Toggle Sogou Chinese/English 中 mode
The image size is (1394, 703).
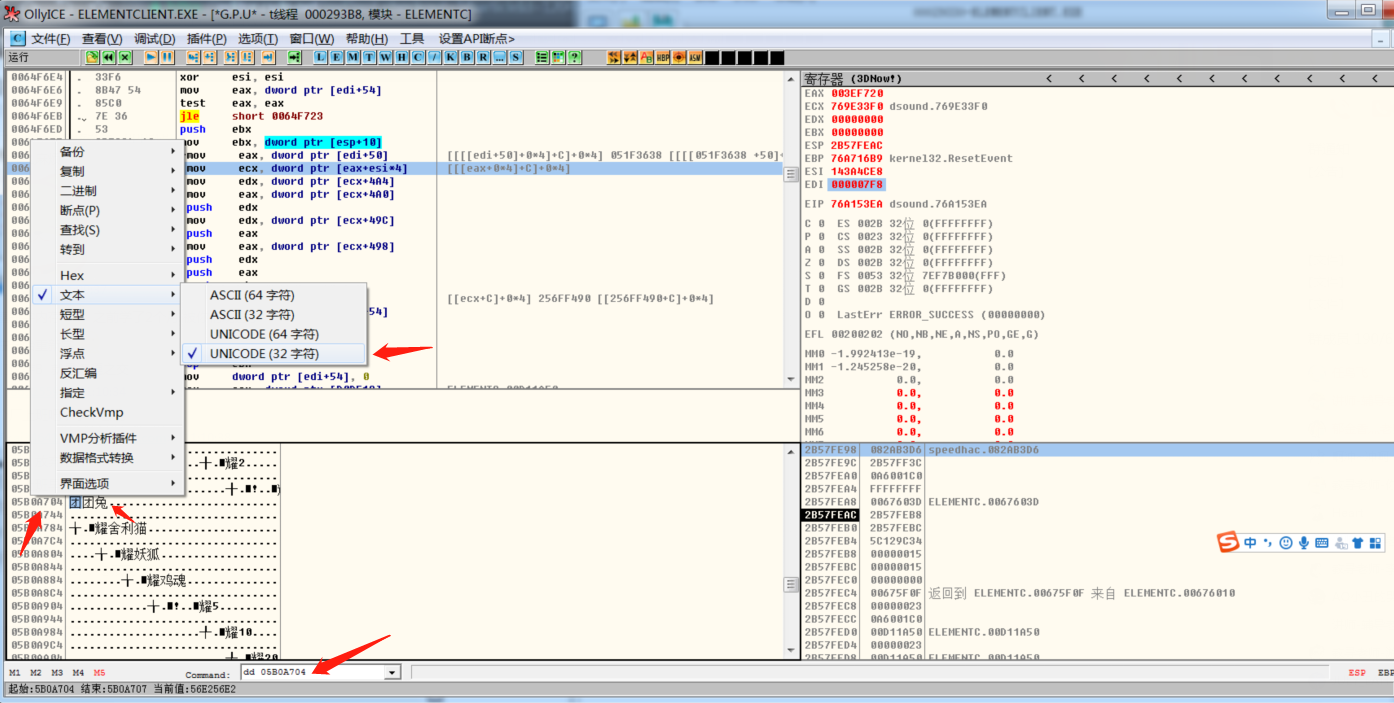pyautogui.click(x=1250, y=543)
